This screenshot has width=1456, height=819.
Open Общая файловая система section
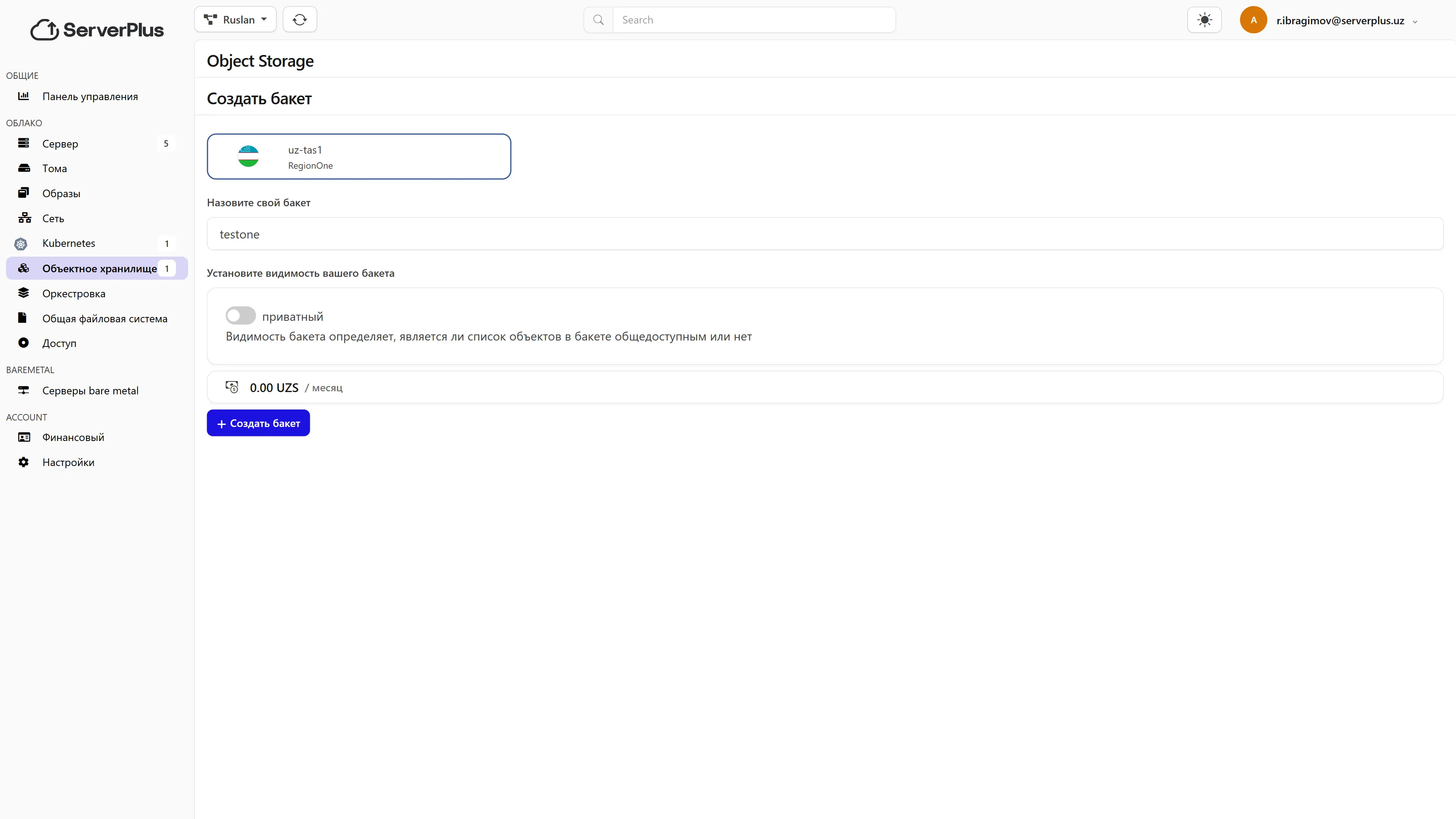[x=105, y=319]
